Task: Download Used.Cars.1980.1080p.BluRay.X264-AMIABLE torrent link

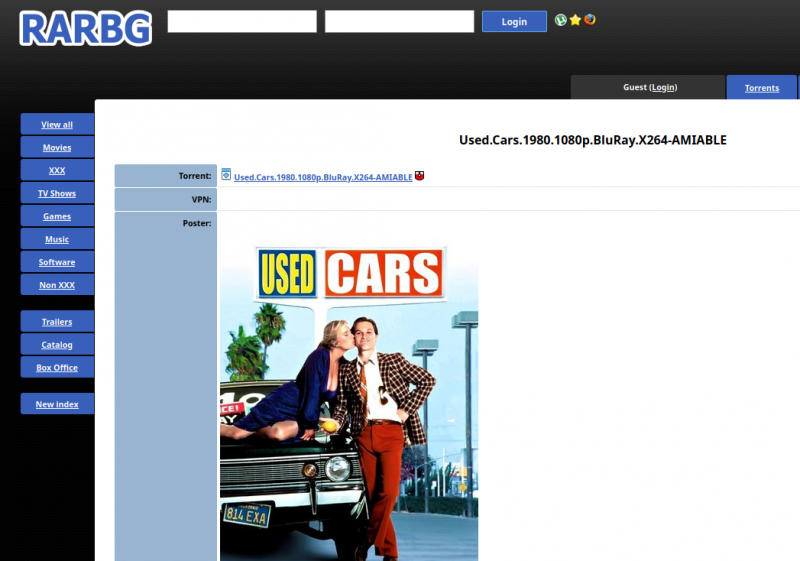Action: click(x=323, y=177)
